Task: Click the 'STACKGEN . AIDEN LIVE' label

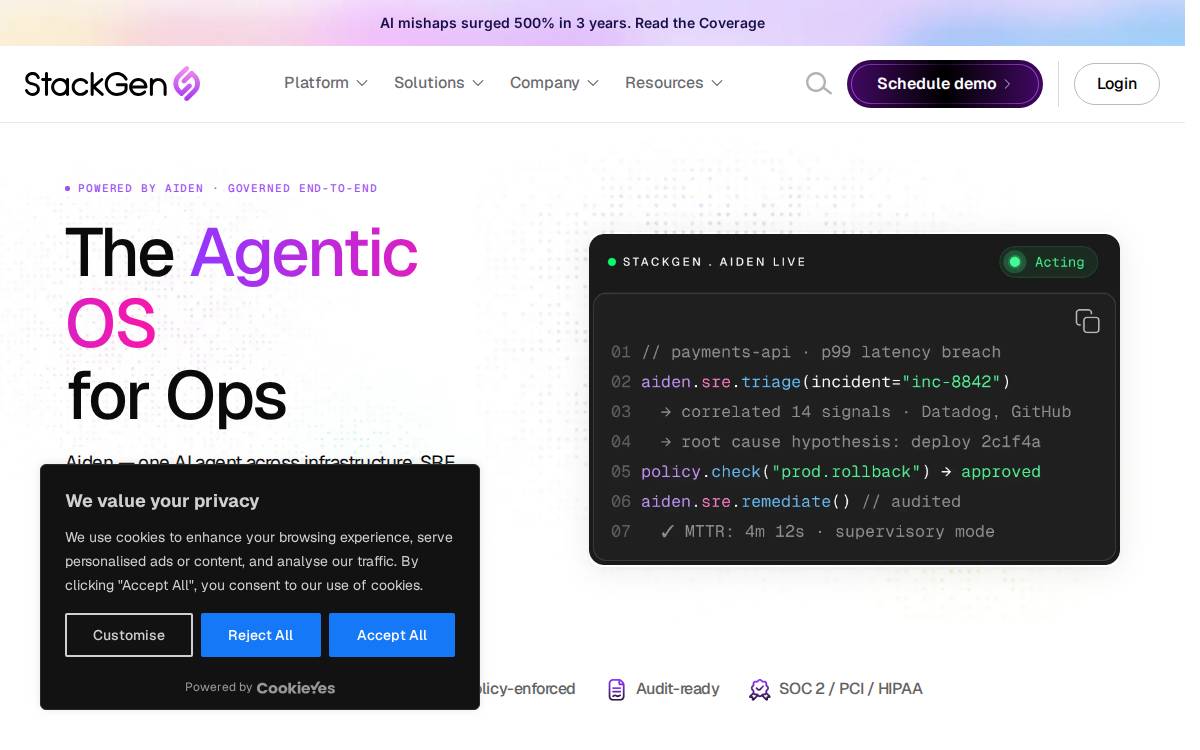Action: pos(714,262)
